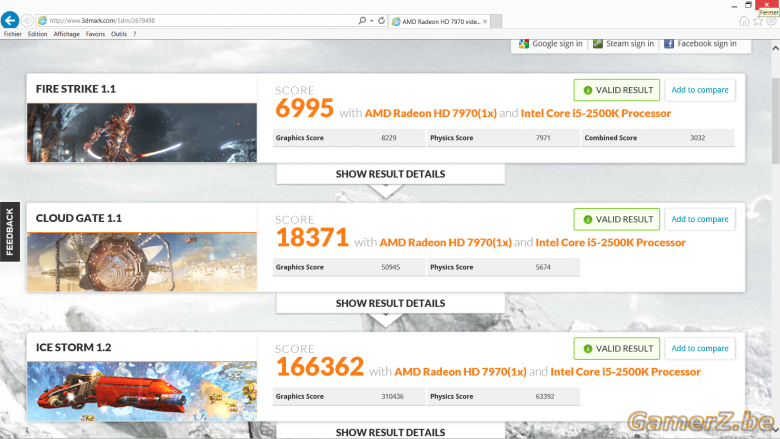Open the browser Home icon

744,21
